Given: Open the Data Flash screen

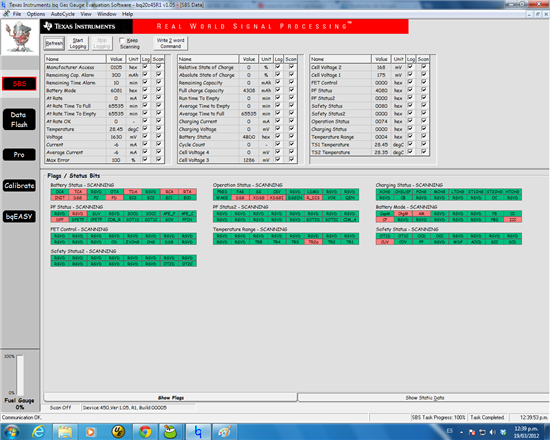Looking at the screenshot, I should [x=19, y=120].
